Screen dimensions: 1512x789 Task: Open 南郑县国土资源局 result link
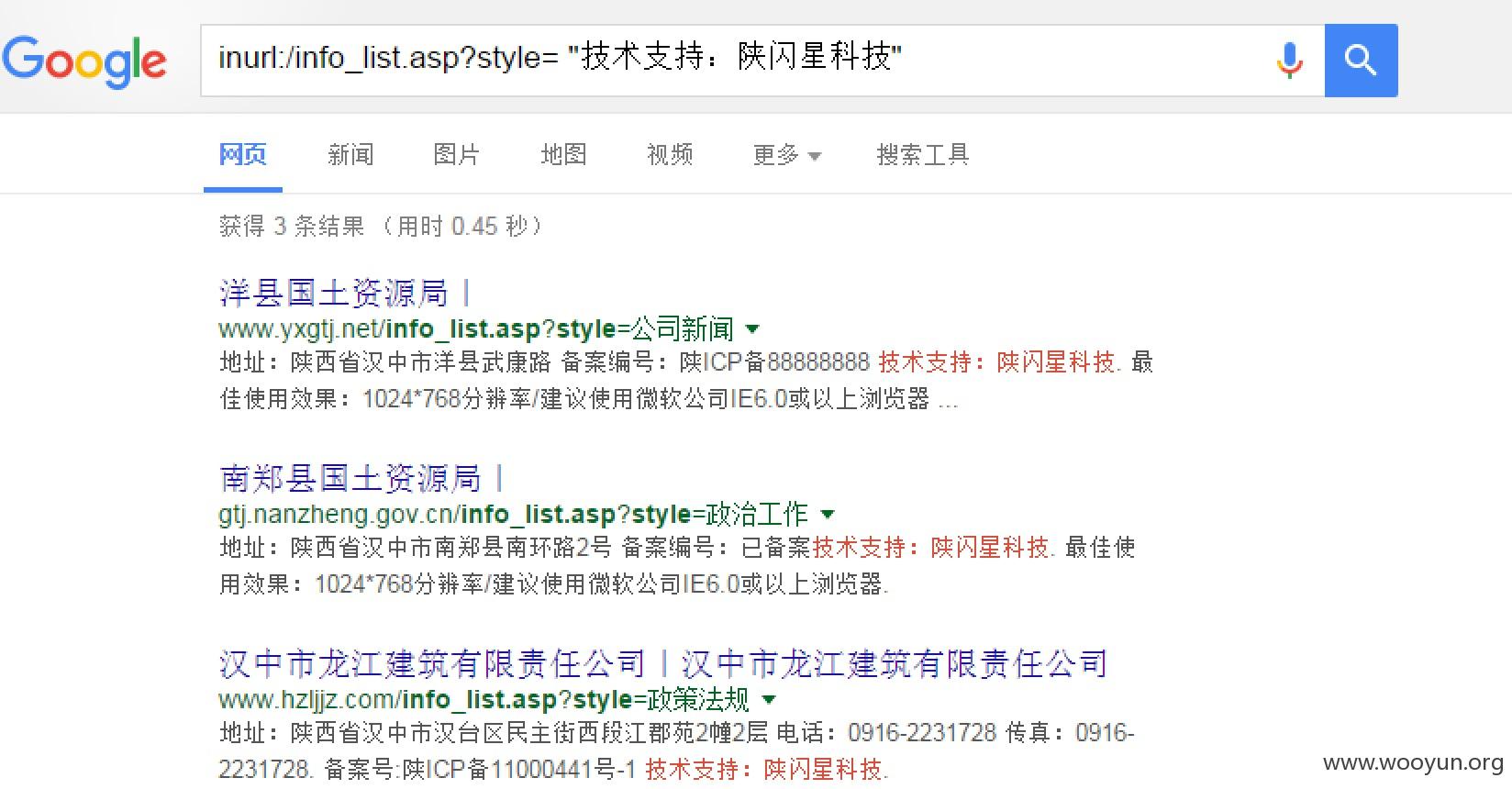click(x=361, y=478)
